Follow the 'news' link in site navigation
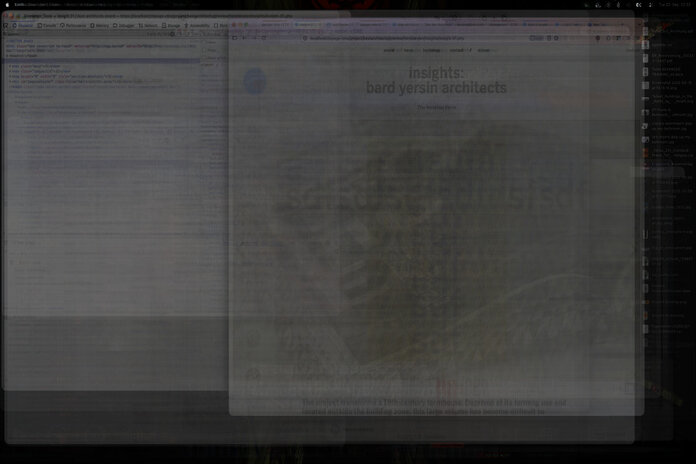 click(408, 50)
